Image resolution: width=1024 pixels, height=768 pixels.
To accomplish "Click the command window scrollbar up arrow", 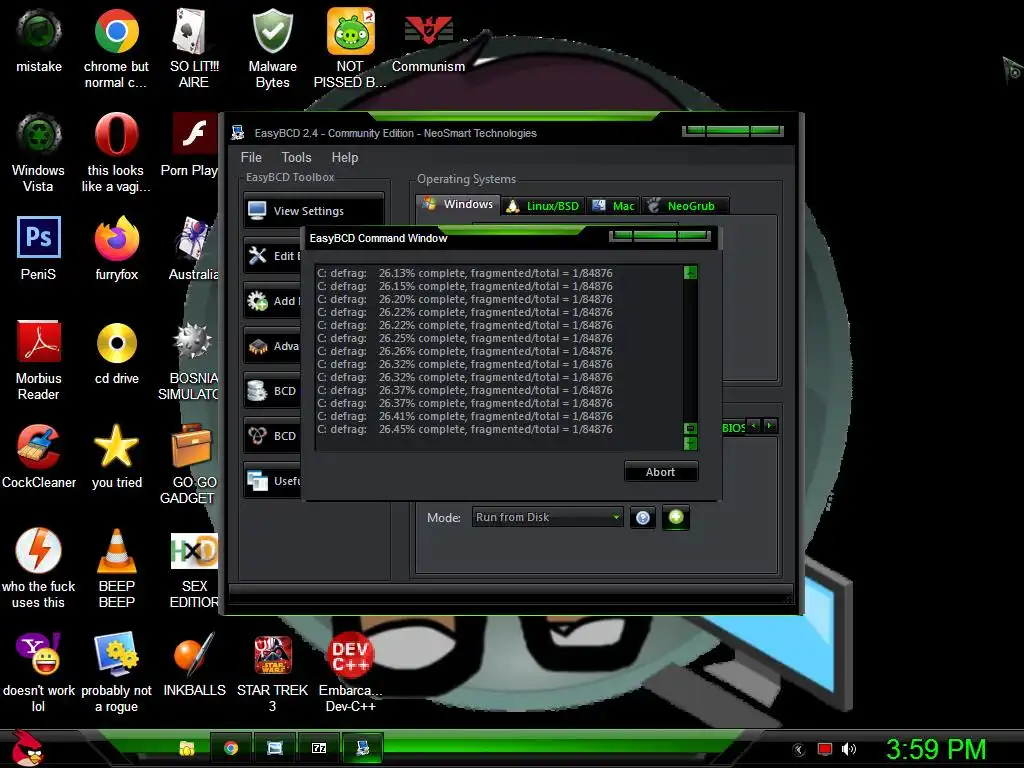I will pyautogui.click(x=690, y=272).
